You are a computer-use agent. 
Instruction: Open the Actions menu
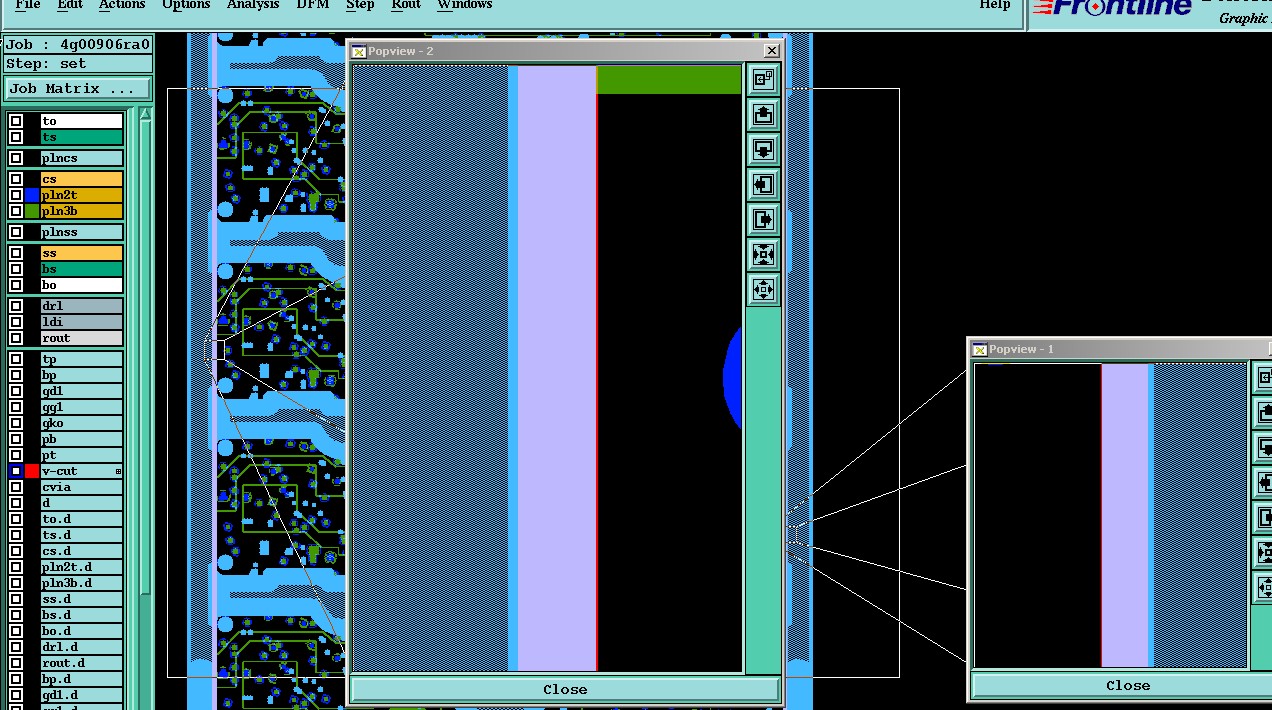point(122,5)
